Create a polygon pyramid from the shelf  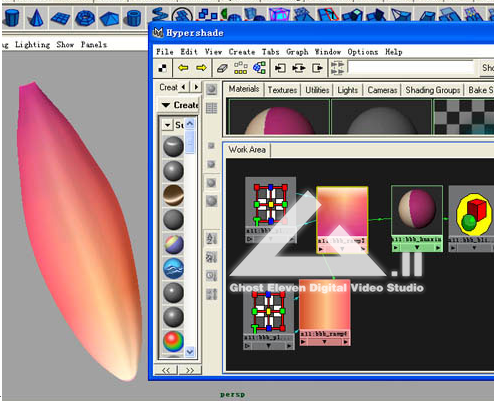point(109,19)
